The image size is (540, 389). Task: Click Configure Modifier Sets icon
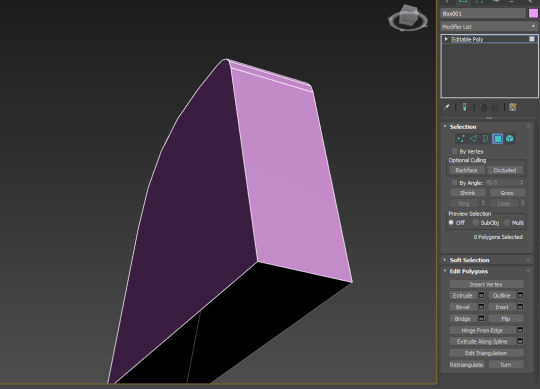pyautogui.click(x=513, y=107)
